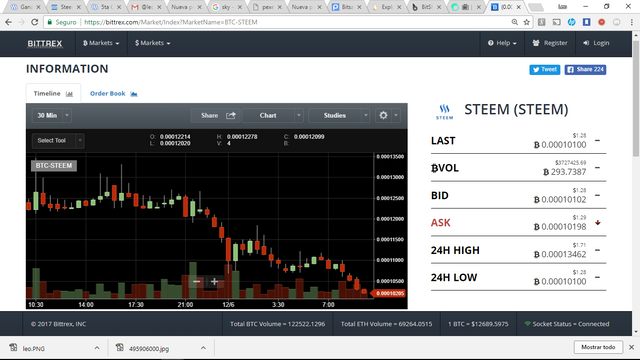640x360 pixels.
Task: Click the Tweet button
Action: [544, 69]
